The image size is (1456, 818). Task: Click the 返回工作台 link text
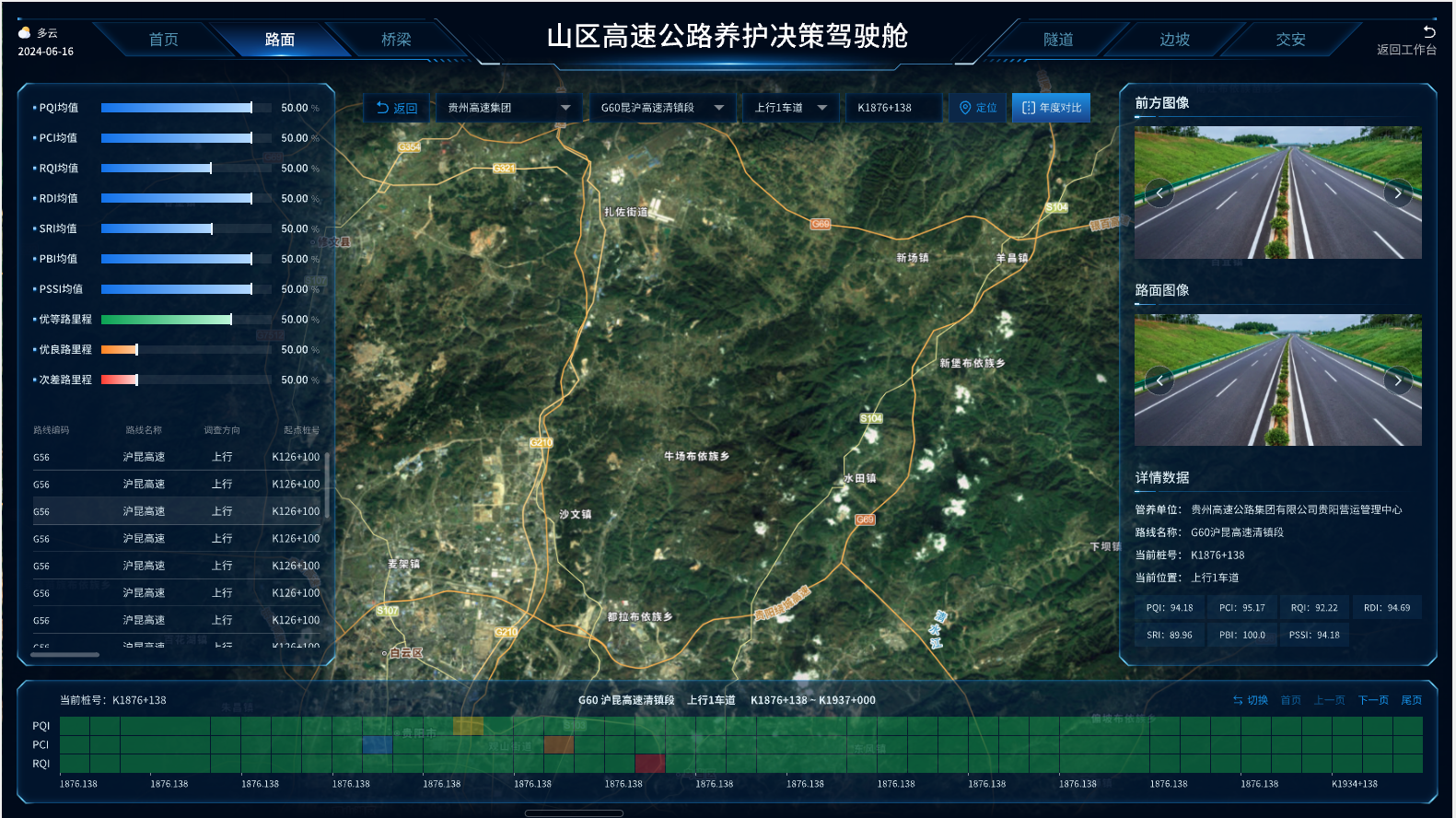coord(1406,50)
